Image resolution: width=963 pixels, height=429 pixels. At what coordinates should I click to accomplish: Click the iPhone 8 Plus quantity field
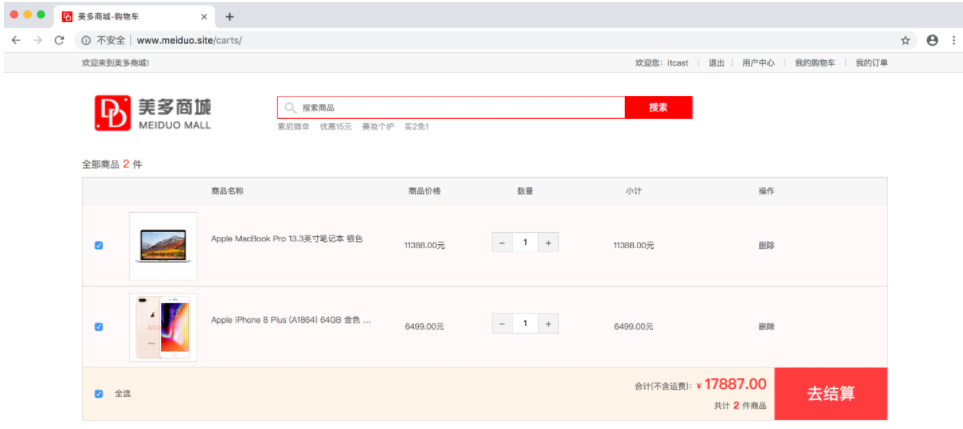[x=525, y=323]
